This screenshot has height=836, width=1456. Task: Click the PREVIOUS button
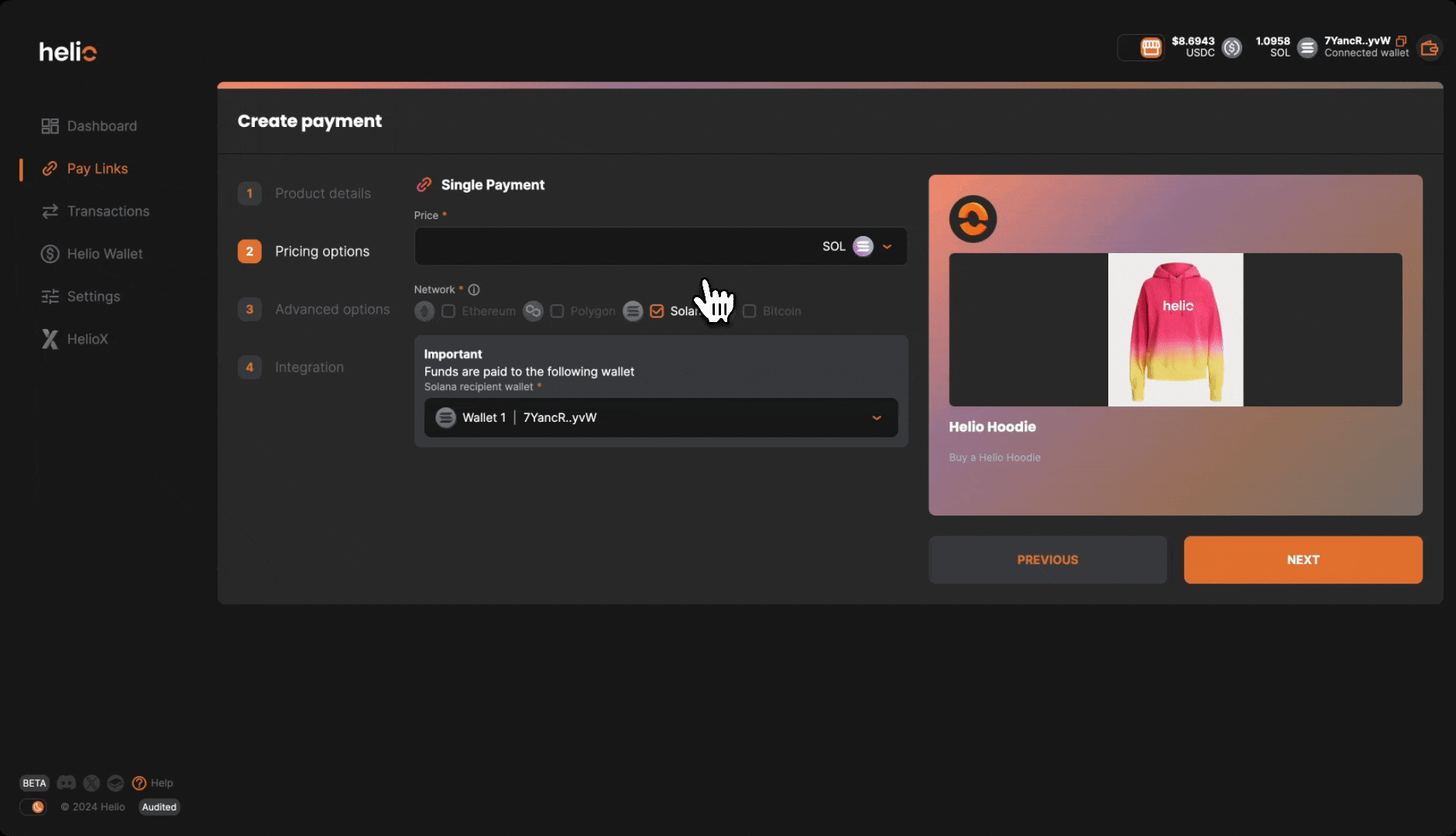tap(1048, 560)
